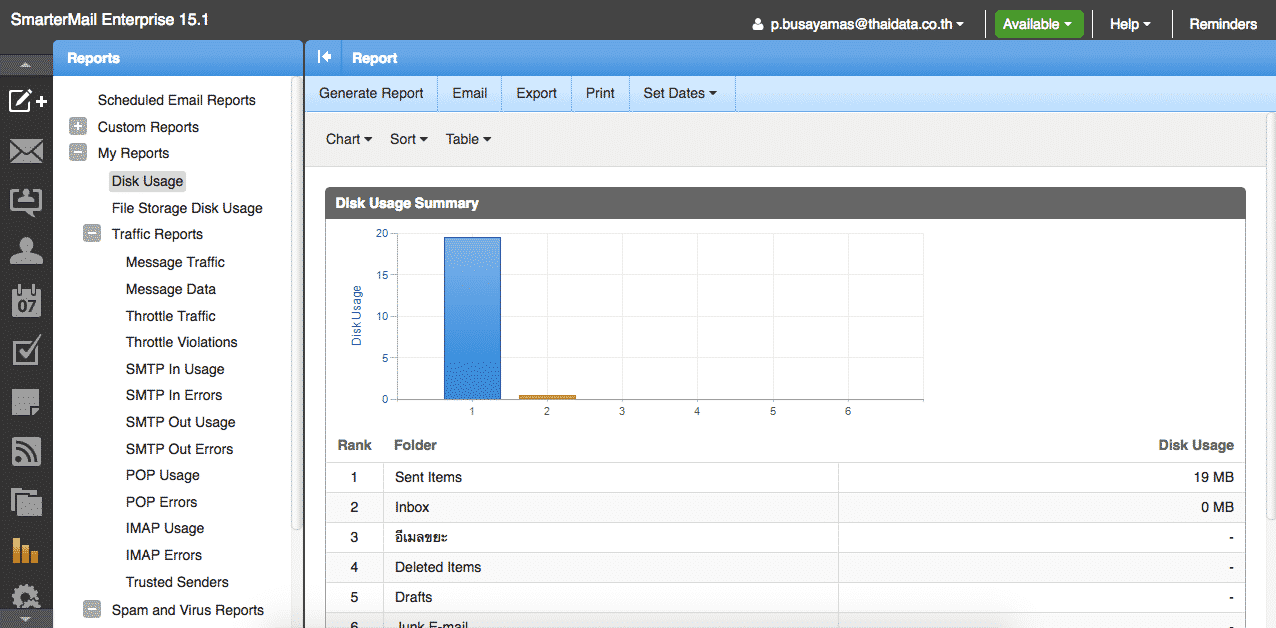Open the Email envelope sidebar icon
1276x628 pixels.
pyautogui.click(x=26, y=151)
